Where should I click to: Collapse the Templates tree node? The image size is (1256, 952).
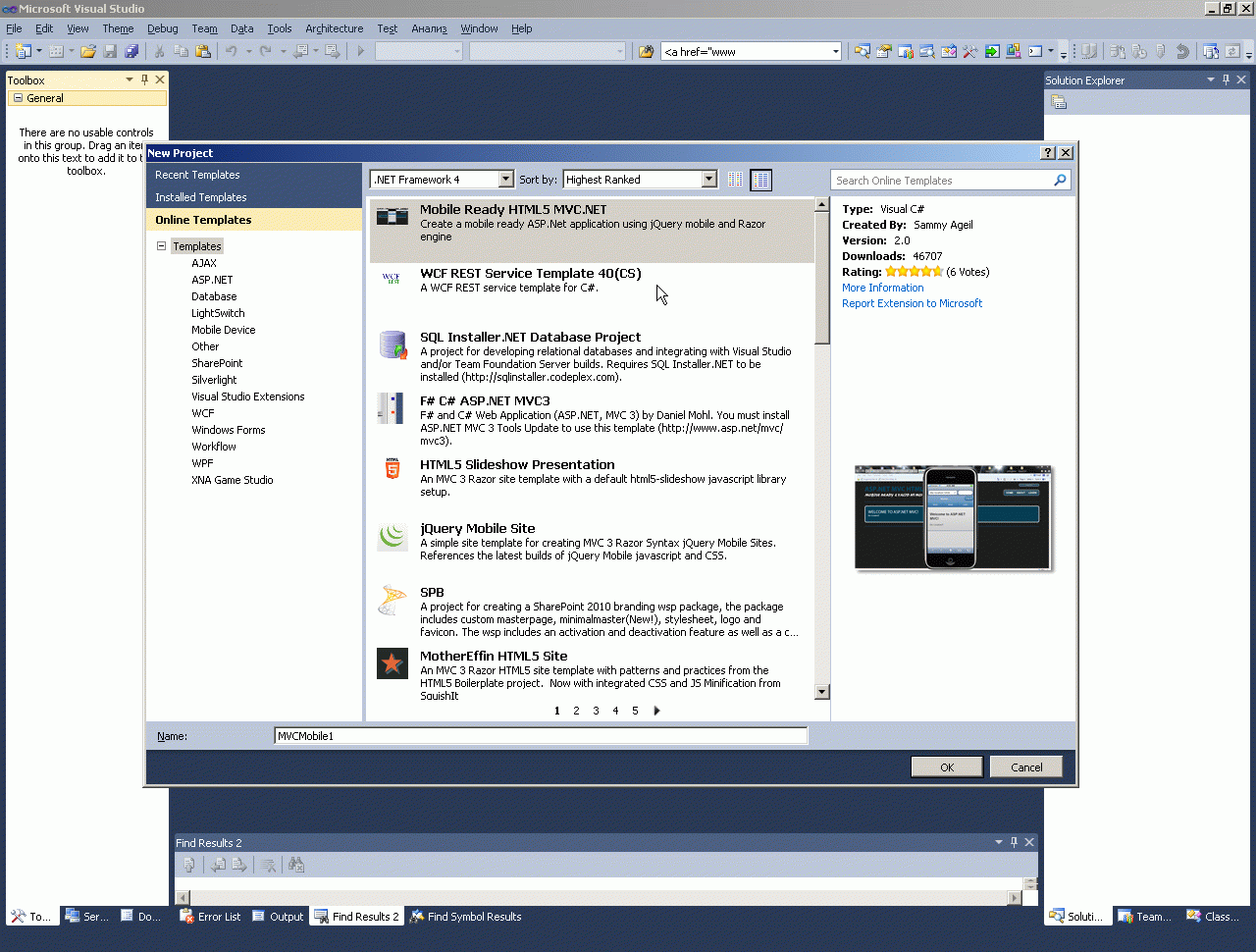pyautogui.click(x=162, y=246)
